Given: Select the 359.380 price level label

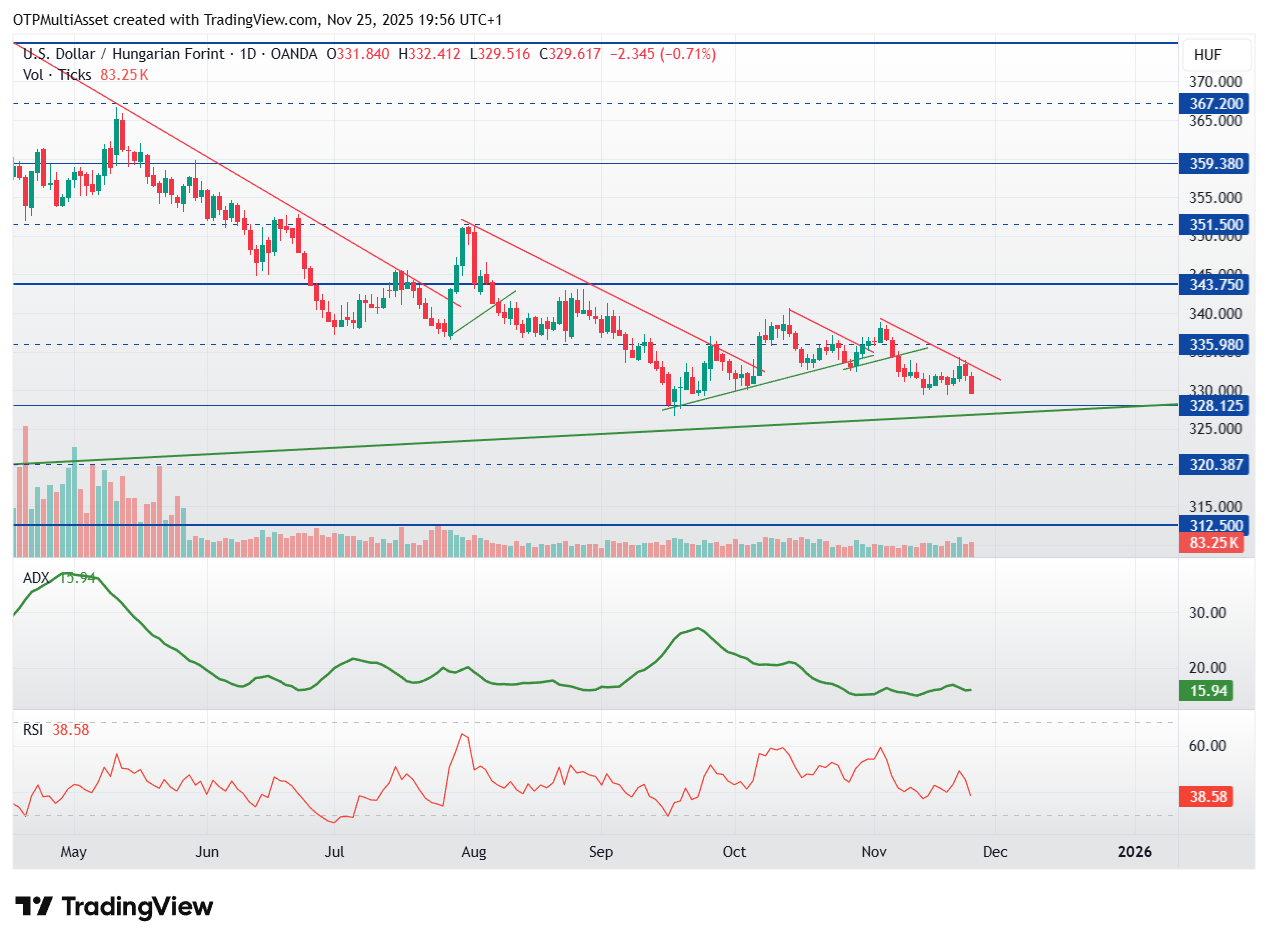Looking at the screenshot, I should click(1215, 163).
